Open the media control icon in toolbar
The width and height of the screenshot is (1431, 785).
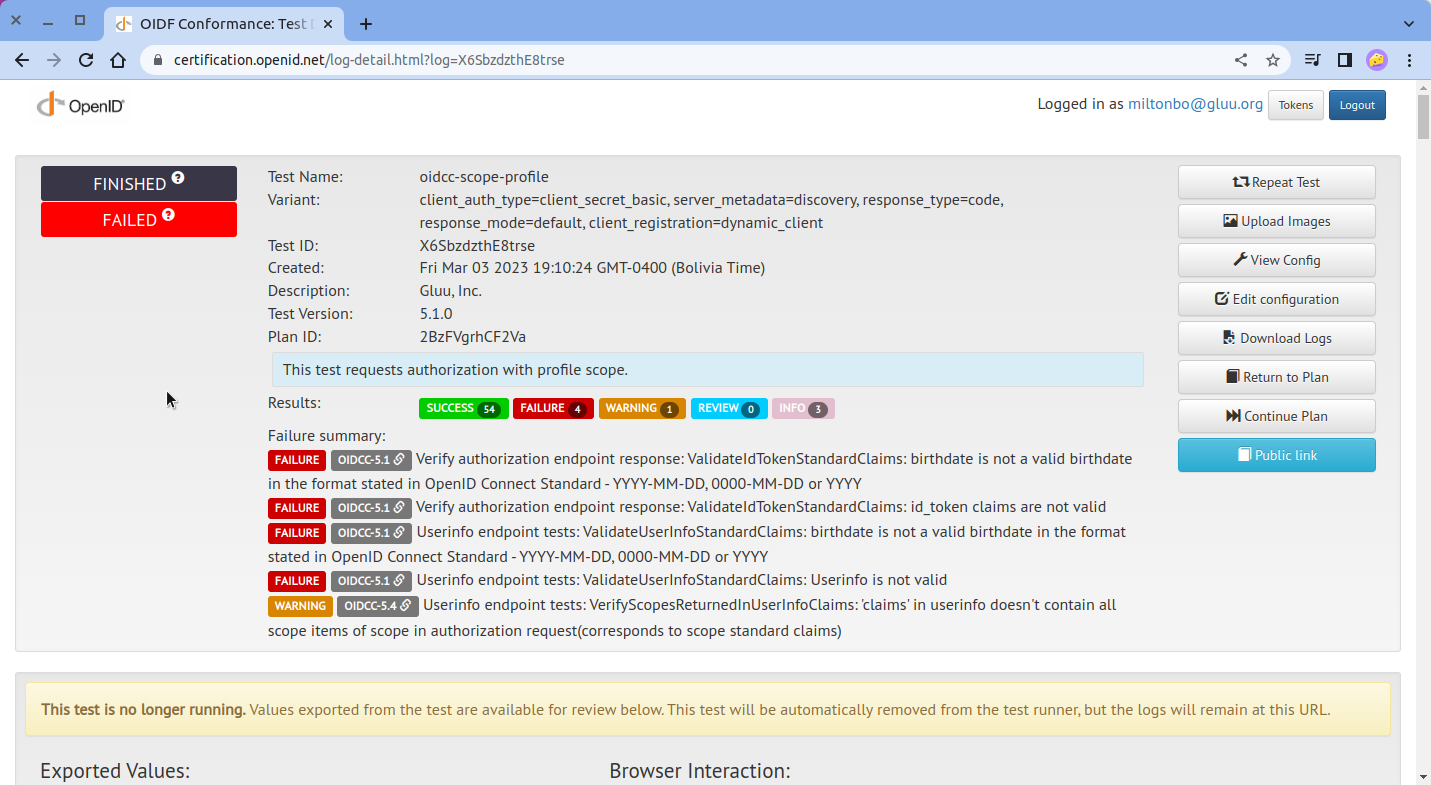[x=1313, y=60]
